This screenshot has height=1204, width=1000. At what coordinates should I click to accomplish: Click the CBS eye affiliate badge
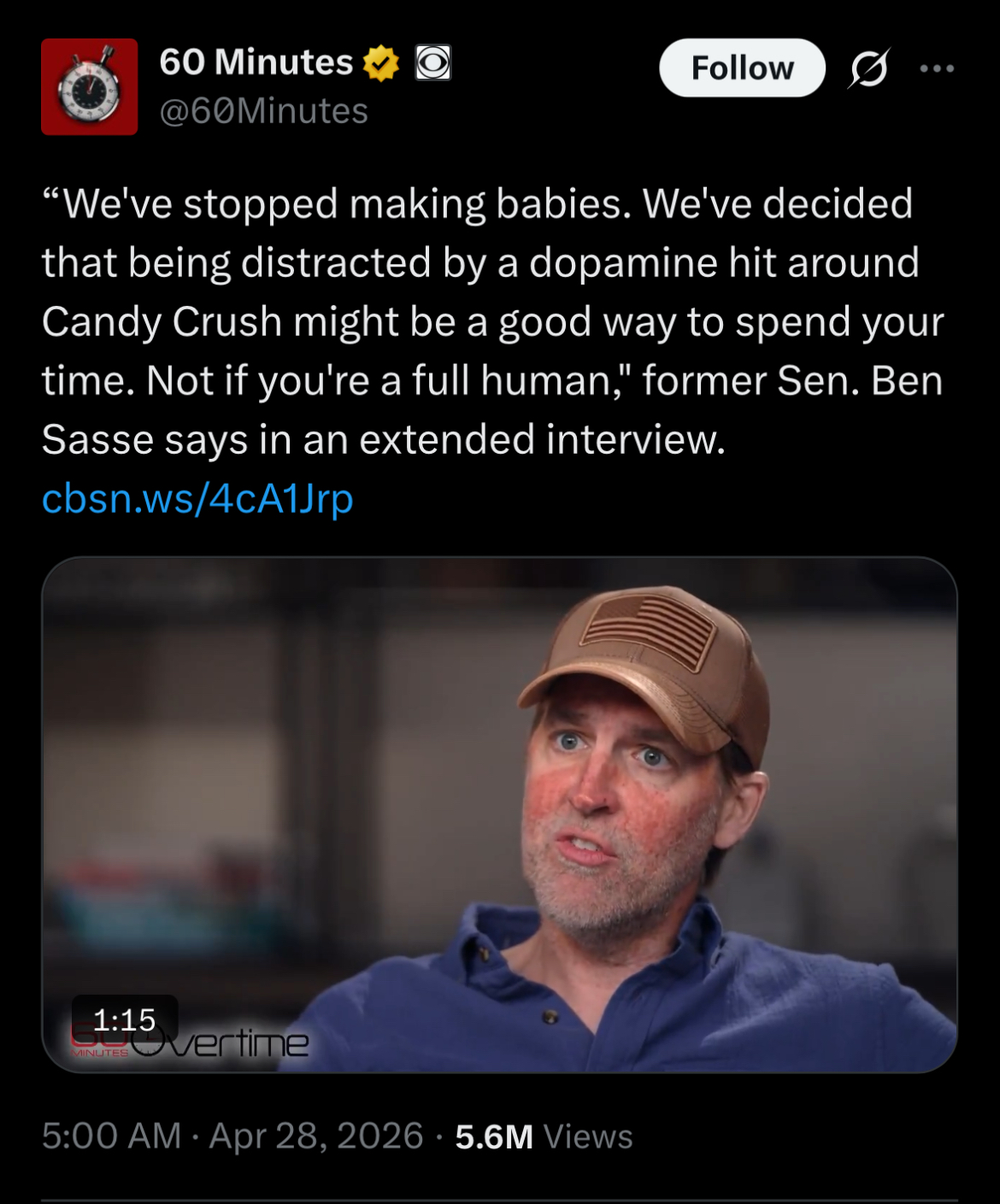(x=433, y=63)
